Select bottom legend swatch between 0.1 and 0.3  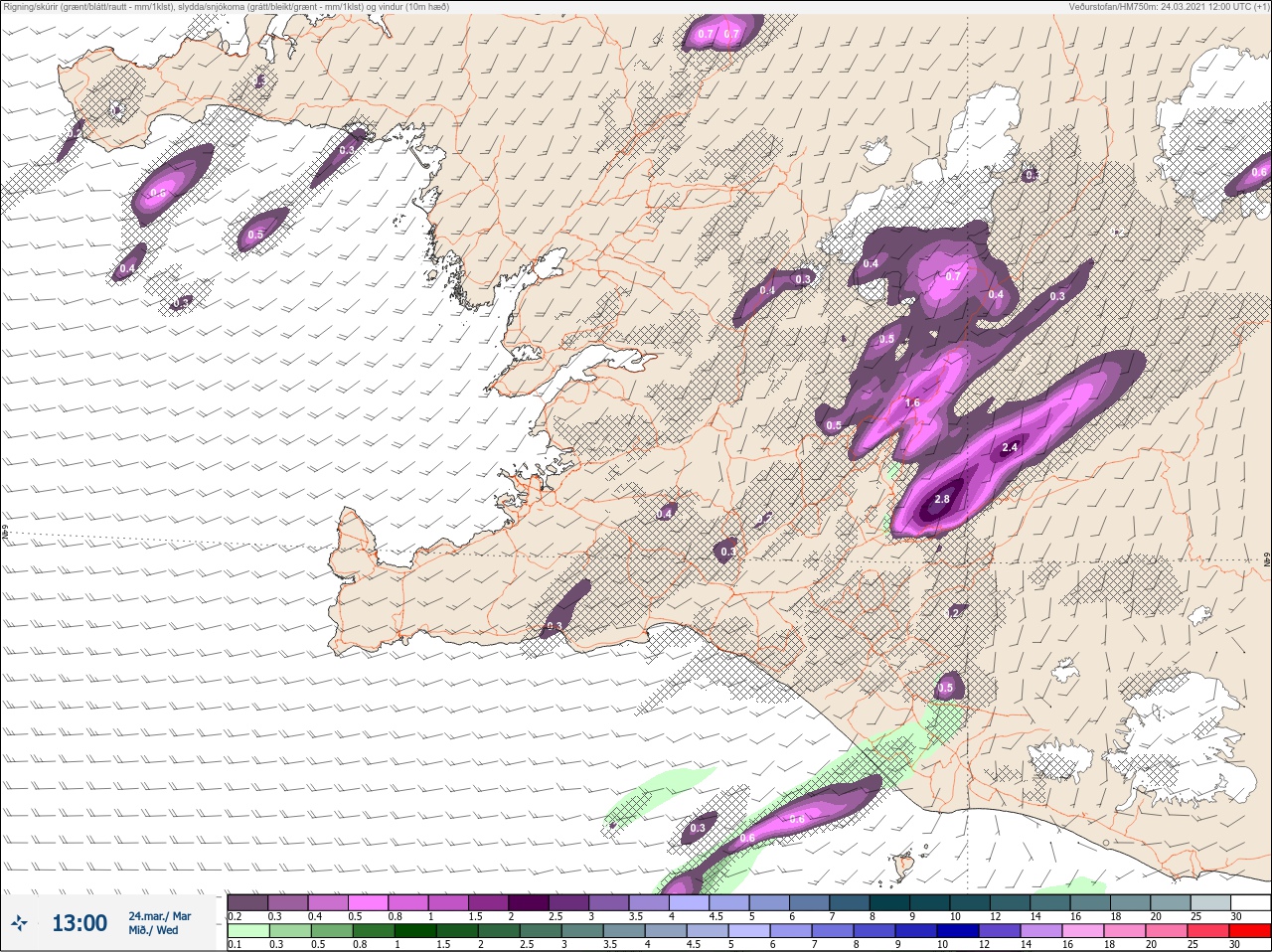[247, 931]
